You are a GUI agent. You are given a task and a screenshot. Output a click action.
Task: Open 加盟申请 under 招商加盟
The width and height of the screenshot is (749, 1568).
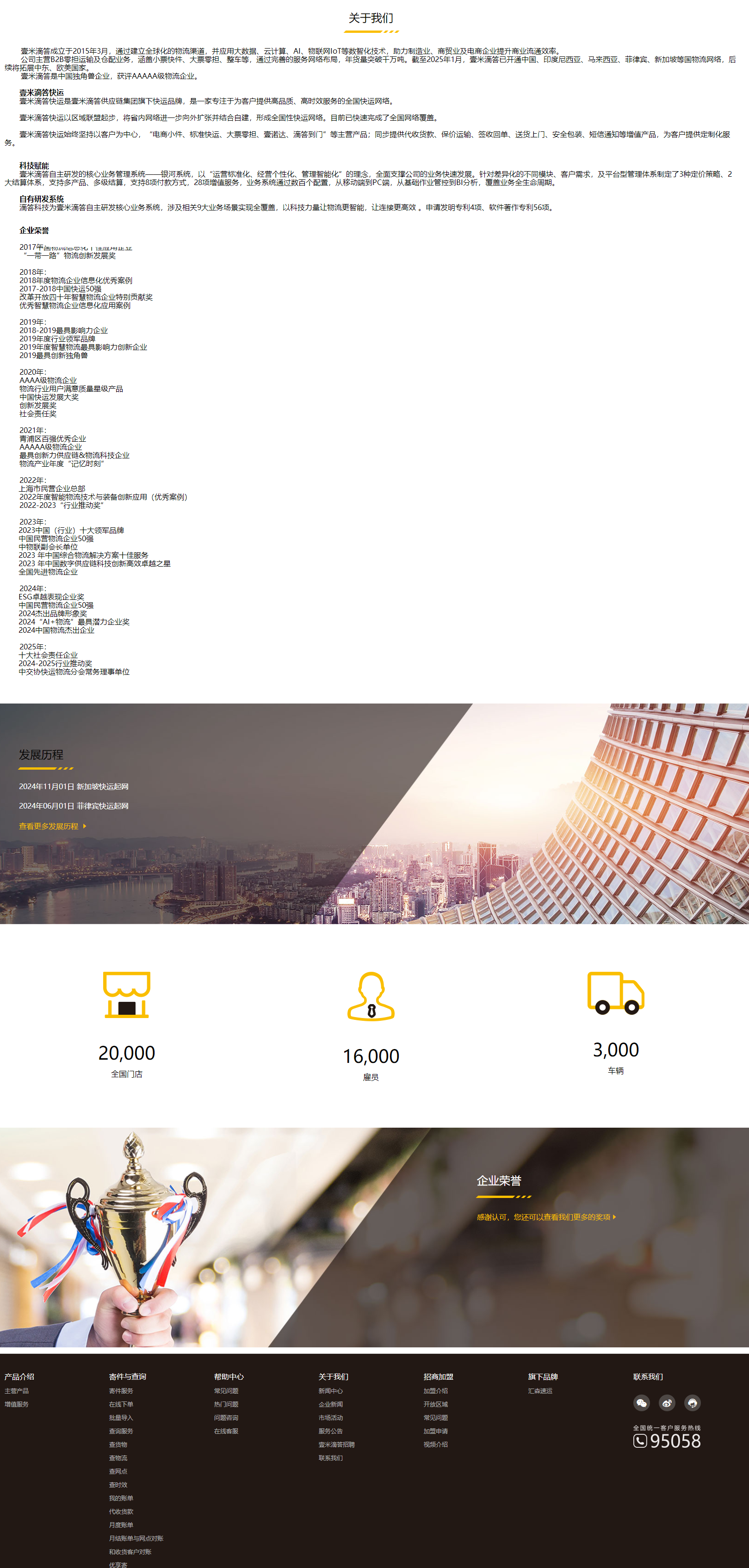pyautogui.click(x=435, y=1431)
